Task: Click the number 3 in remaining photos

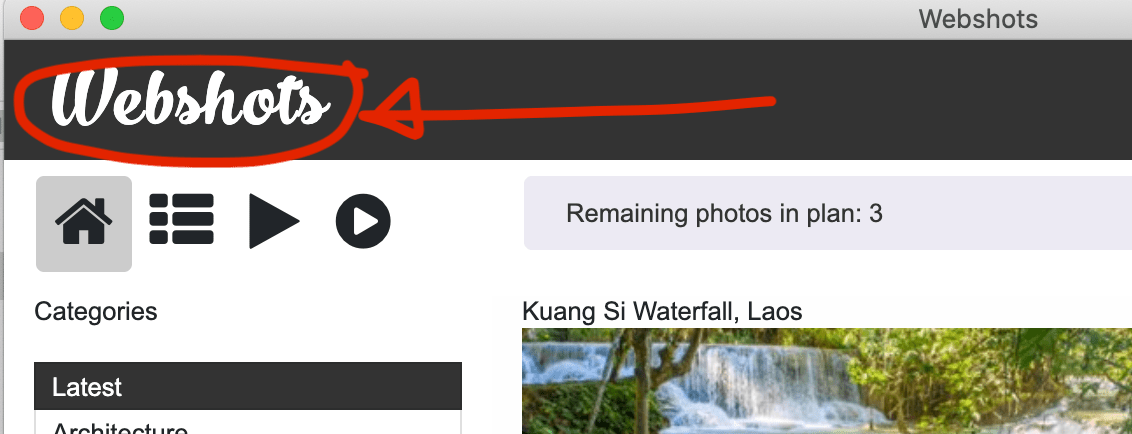Action: [876, 214]
